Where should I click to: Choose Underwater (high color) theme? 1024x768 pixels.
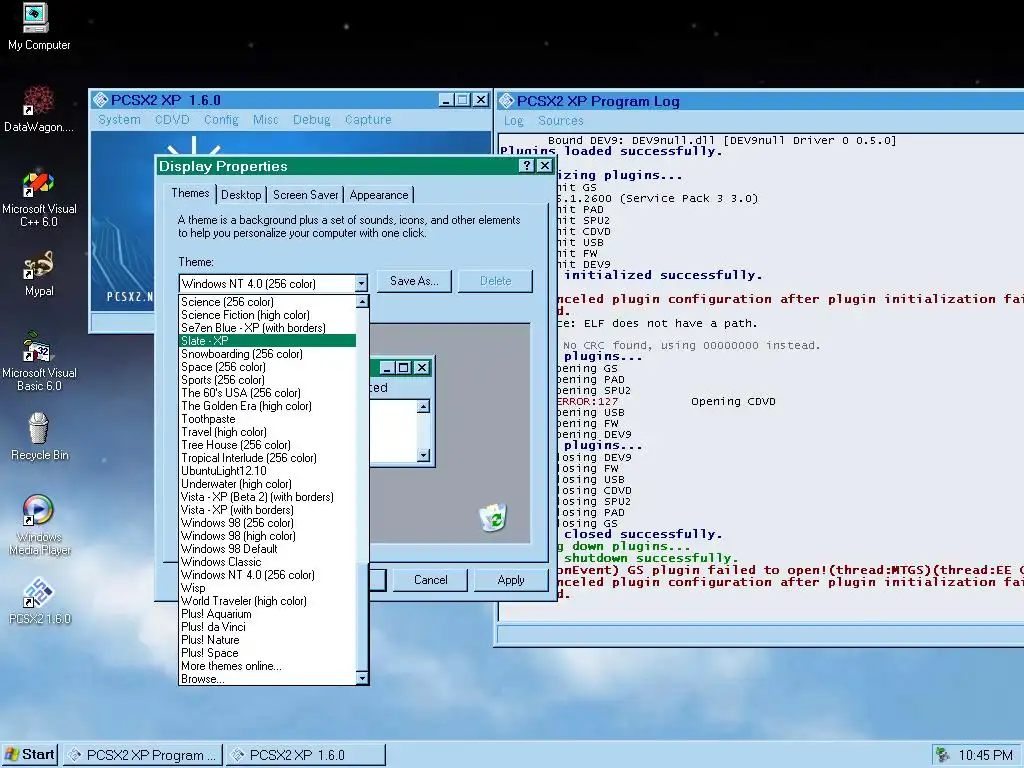point(268,484)
